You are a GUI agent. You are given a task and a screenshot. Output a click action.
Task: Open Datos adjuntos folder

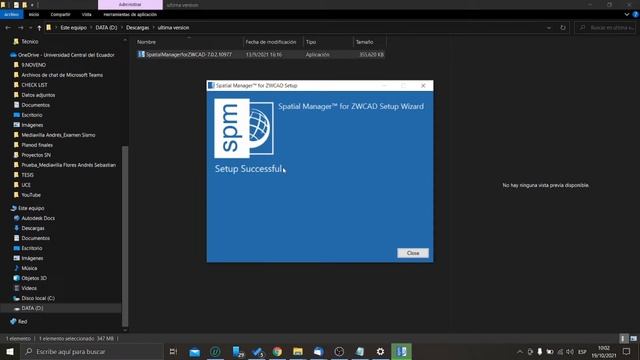coord(38,95)
